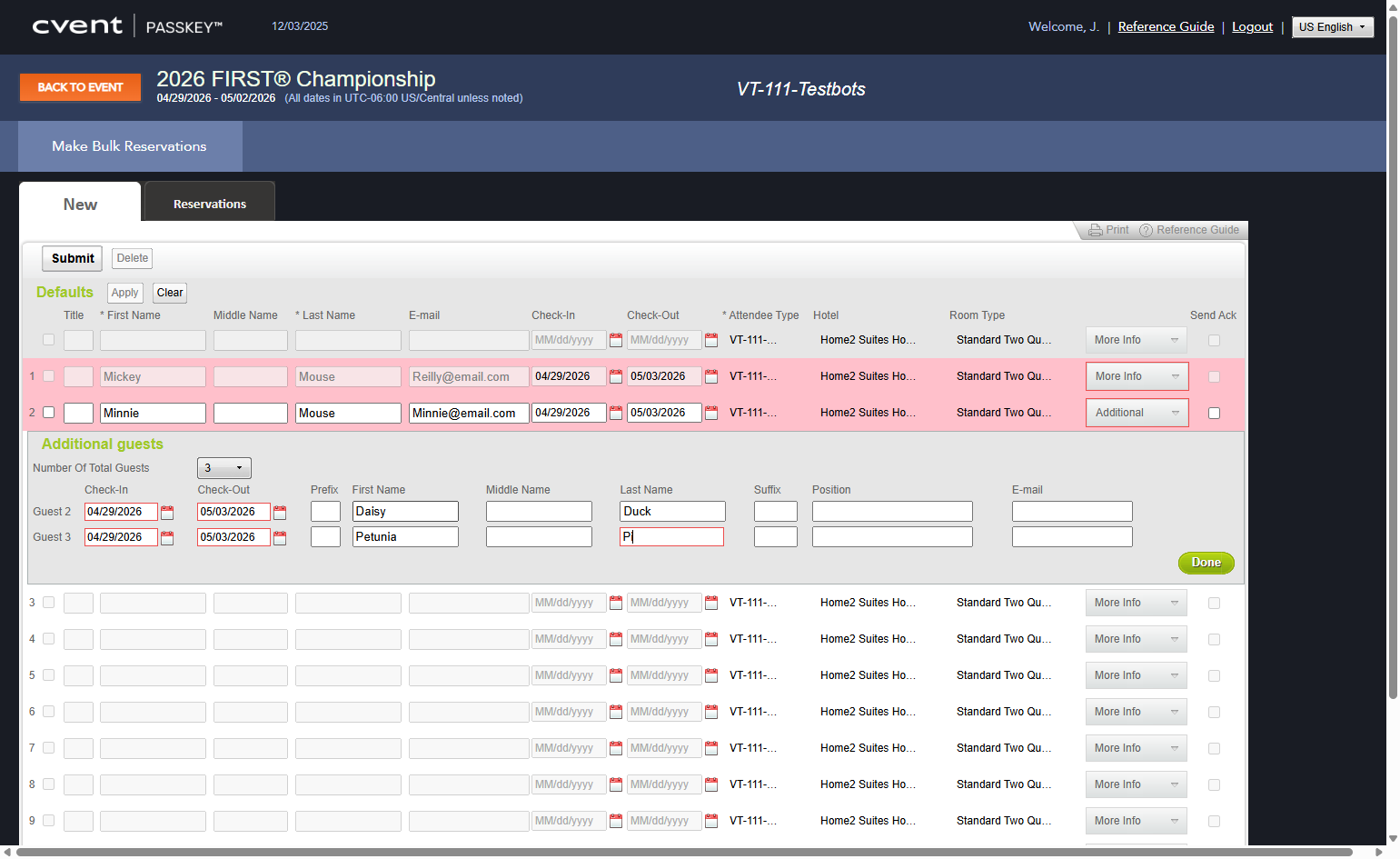Open calendar for Minnie's Check-Out date
This screenshot has width=1400, height=859.
(x=711, y=413)
